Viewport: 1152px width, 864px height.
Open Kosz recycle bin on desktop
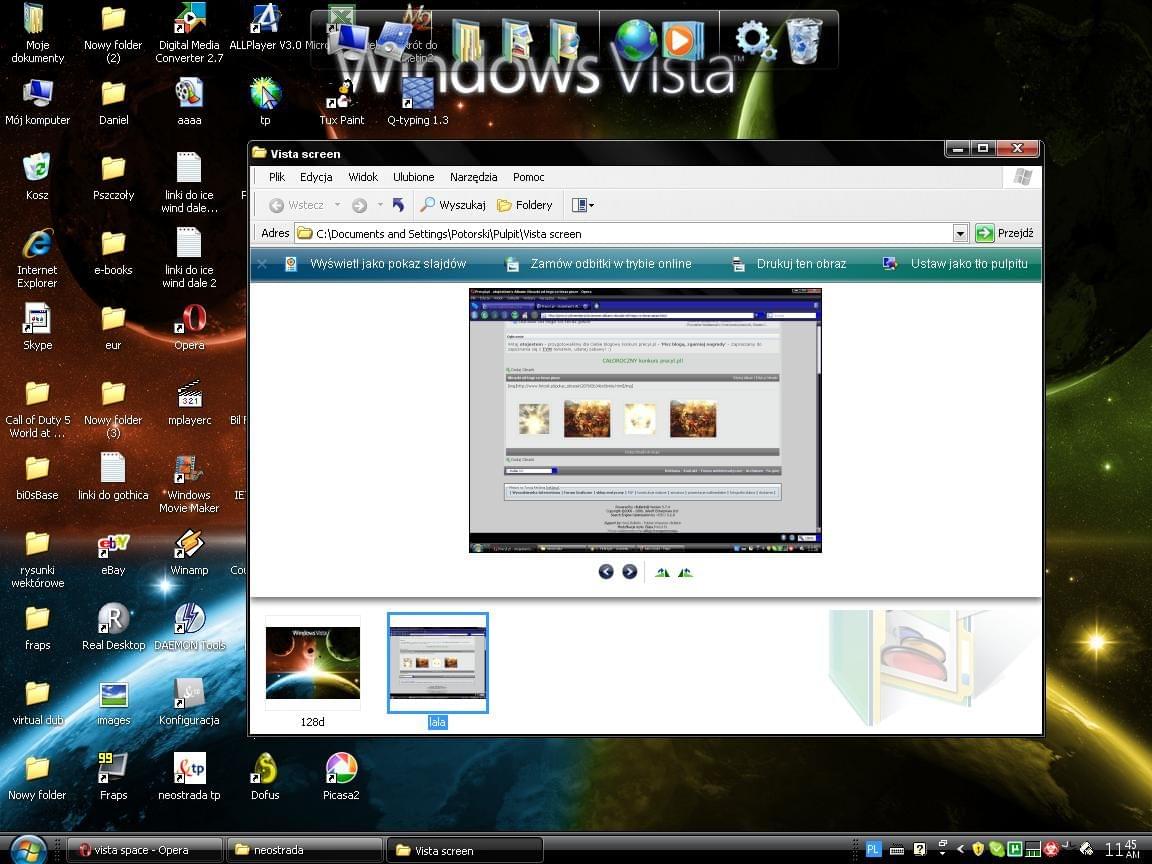point(37,177)
